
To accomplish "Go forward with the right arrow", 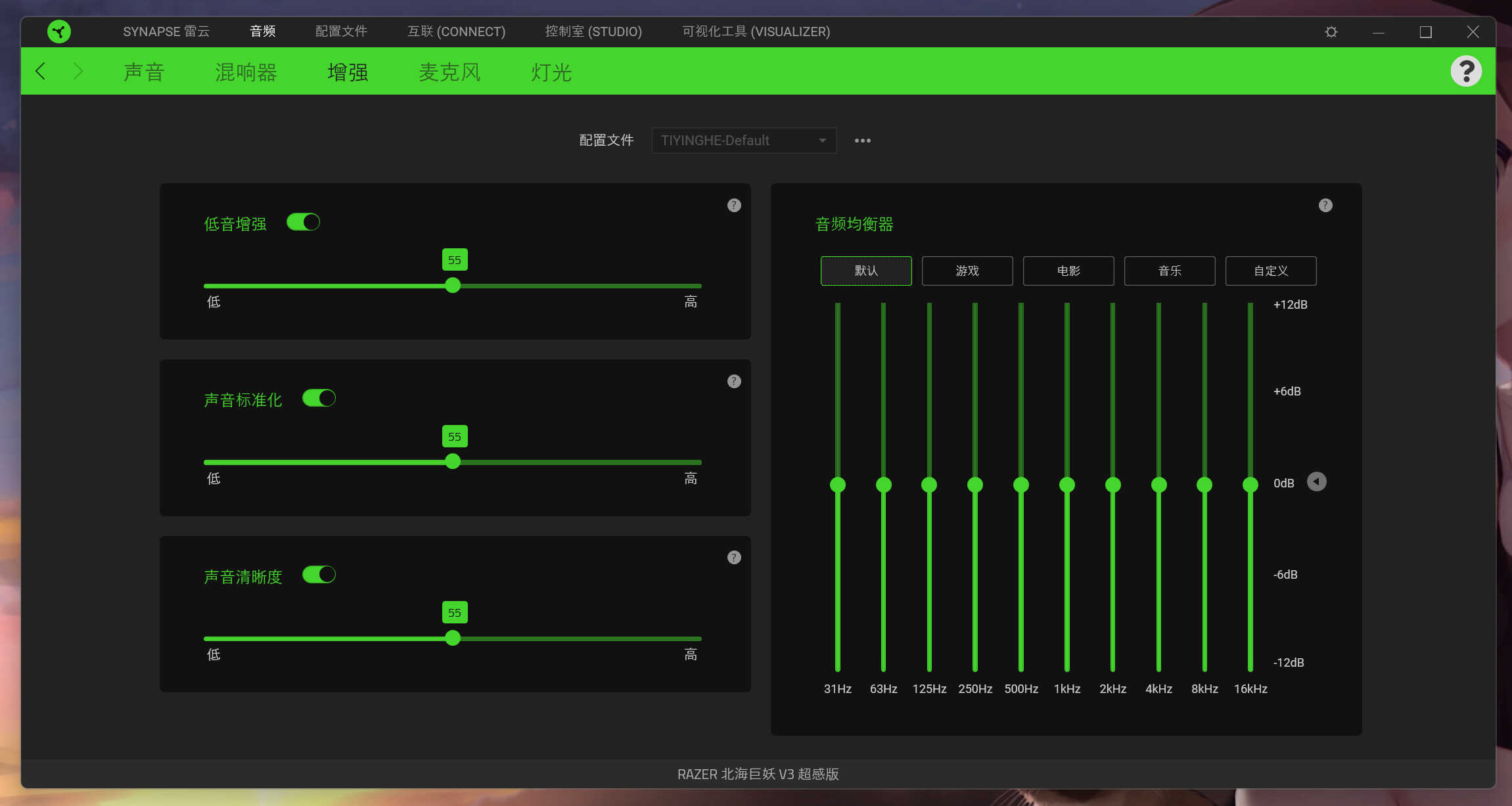I will (x=78, y=71).
